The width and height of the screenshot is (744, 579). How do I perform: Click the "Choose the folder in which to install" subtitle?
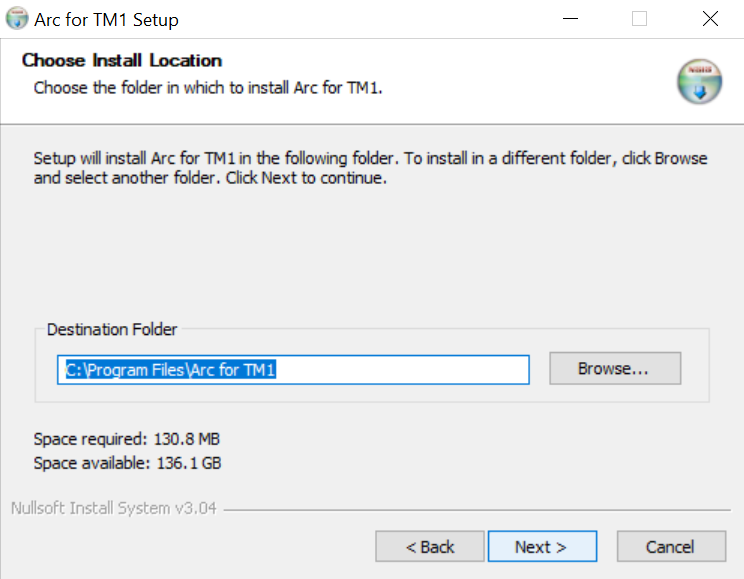[208, 87]
